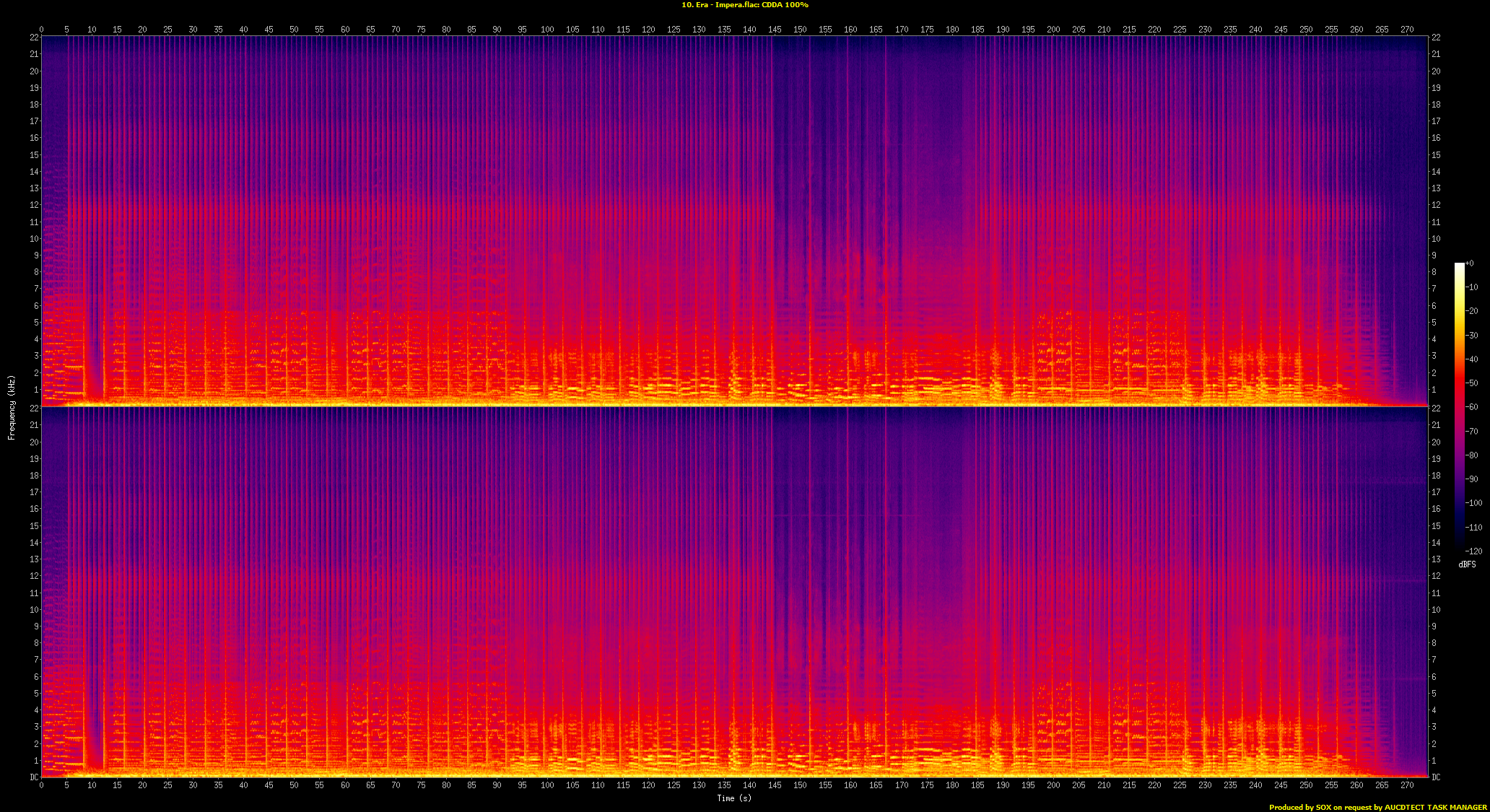Click the 16 kHz label on right of lower channel
Screen dimensions: 1490x812
1436,509
